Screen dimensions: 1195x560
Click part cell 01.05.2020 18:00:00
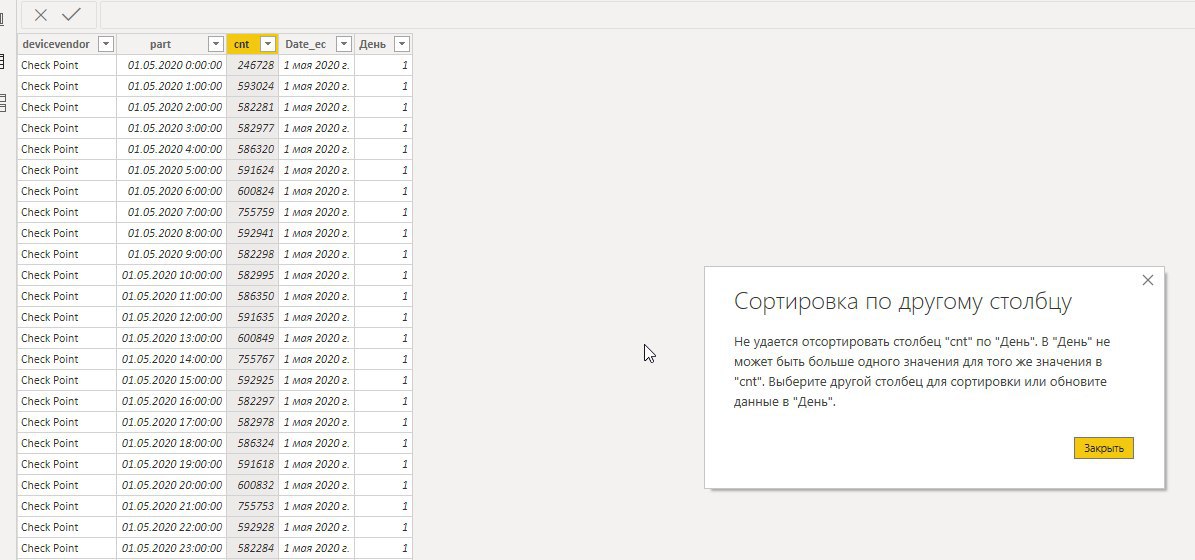point(171,443)
